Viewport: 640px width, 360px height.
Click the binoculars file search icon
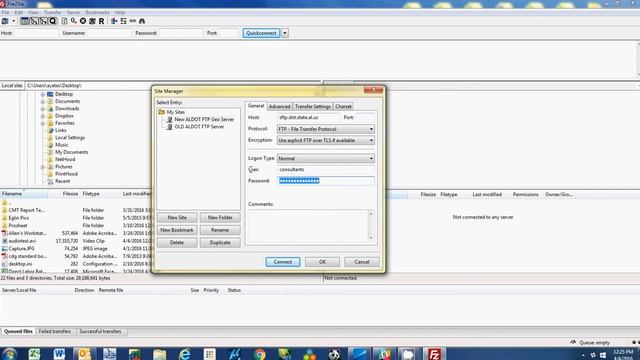(x=142, y=21)
